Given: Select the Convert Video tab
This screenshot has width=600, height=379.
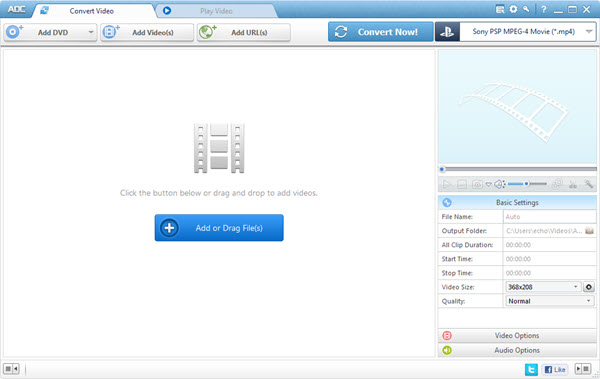Looking at the screenshot, I should pyautogui.click(x=92, y=11).
